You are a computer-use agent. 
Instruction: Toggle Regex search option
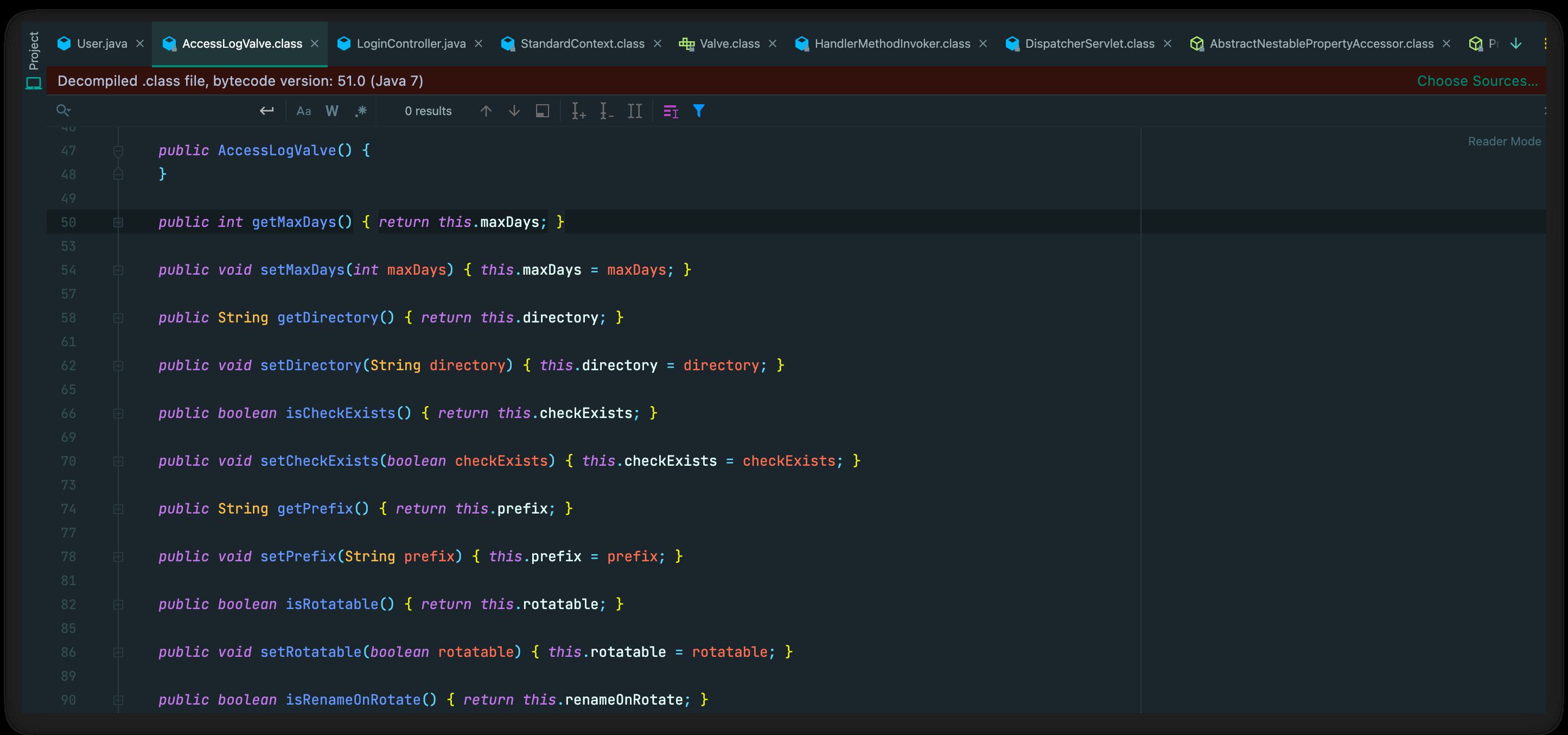tap(361, 111)
